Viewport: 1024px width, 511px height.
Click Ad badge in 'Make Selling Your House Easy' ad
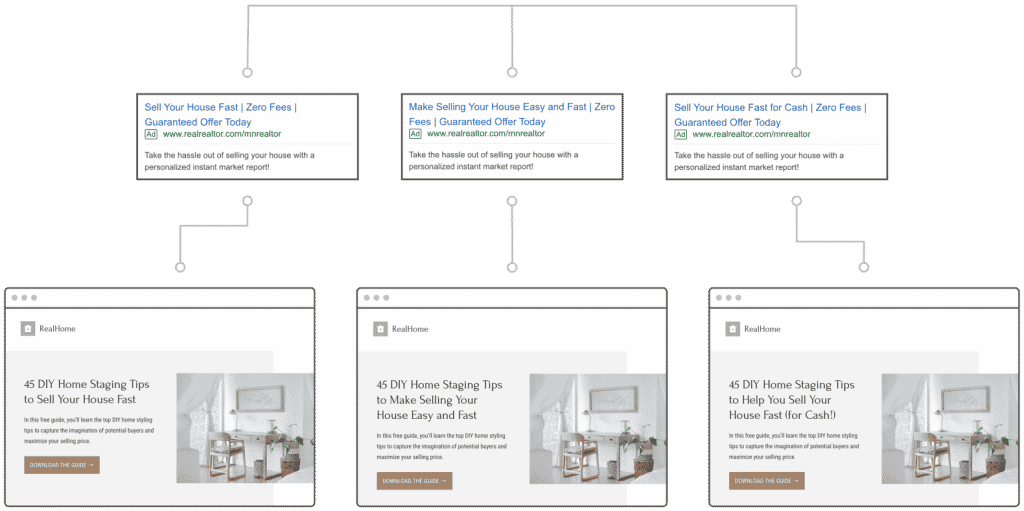click(x=415, y=134)
